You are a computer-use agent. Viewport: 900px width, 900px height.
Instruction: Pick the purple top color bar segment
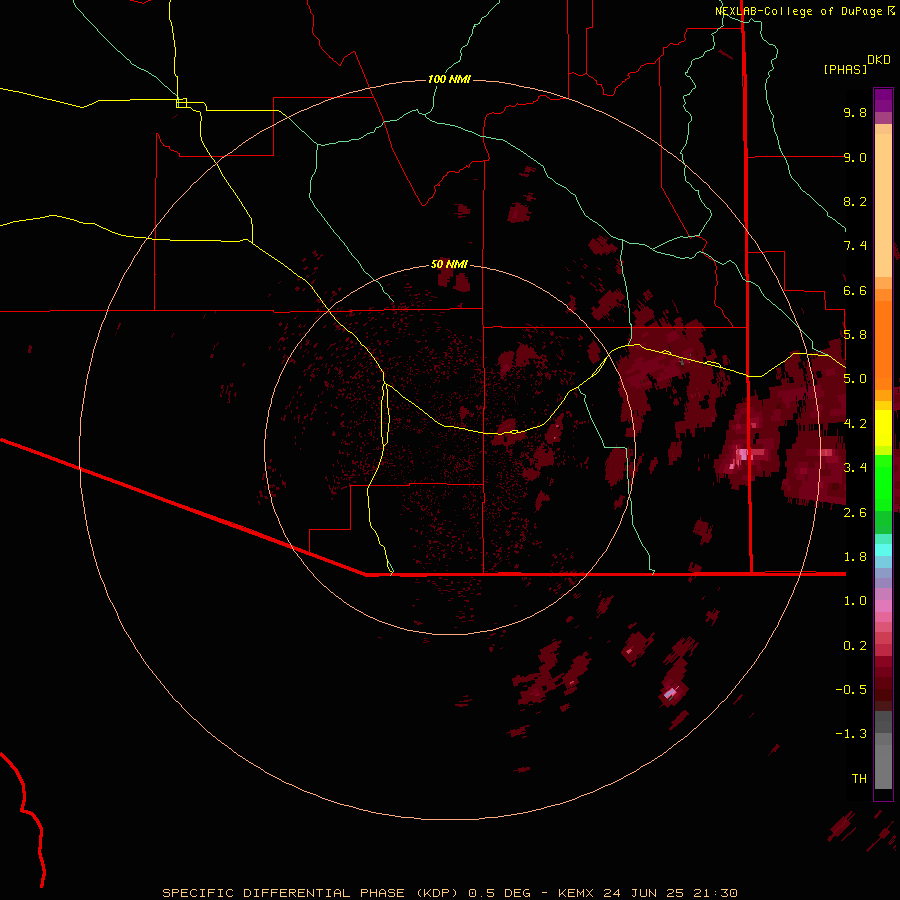883,100
